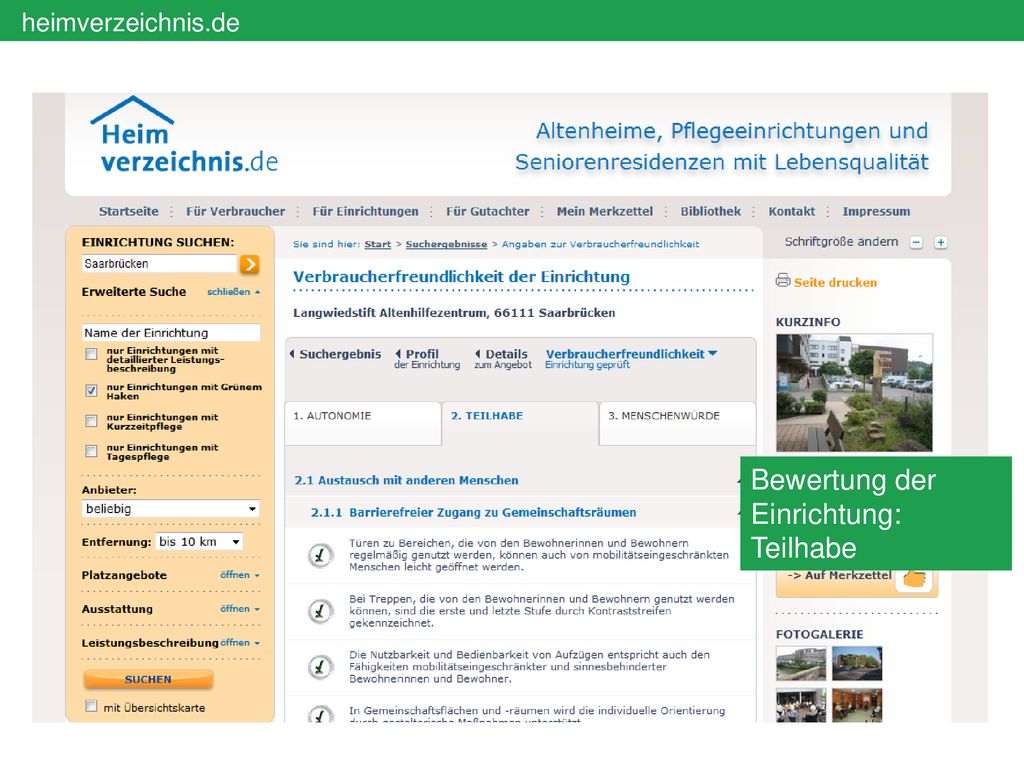Viewport: 1024px width, 768px height.
Task: Open lower-left Fotogalerie thumbnail with people
Action: coord(801,705)
